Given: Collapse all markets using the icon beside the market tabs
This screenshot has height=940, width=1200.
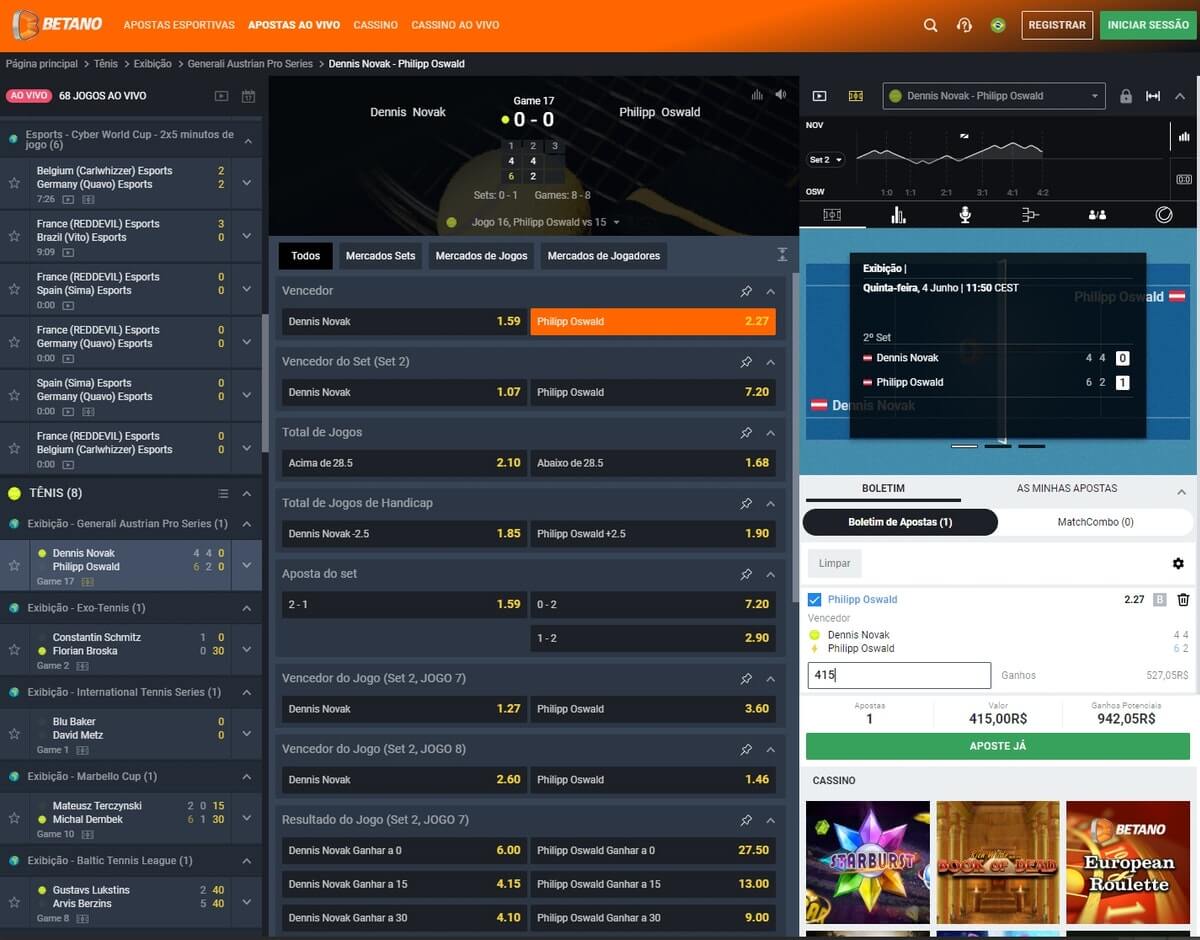Looking at the screenshot, I should pos(782,255).
